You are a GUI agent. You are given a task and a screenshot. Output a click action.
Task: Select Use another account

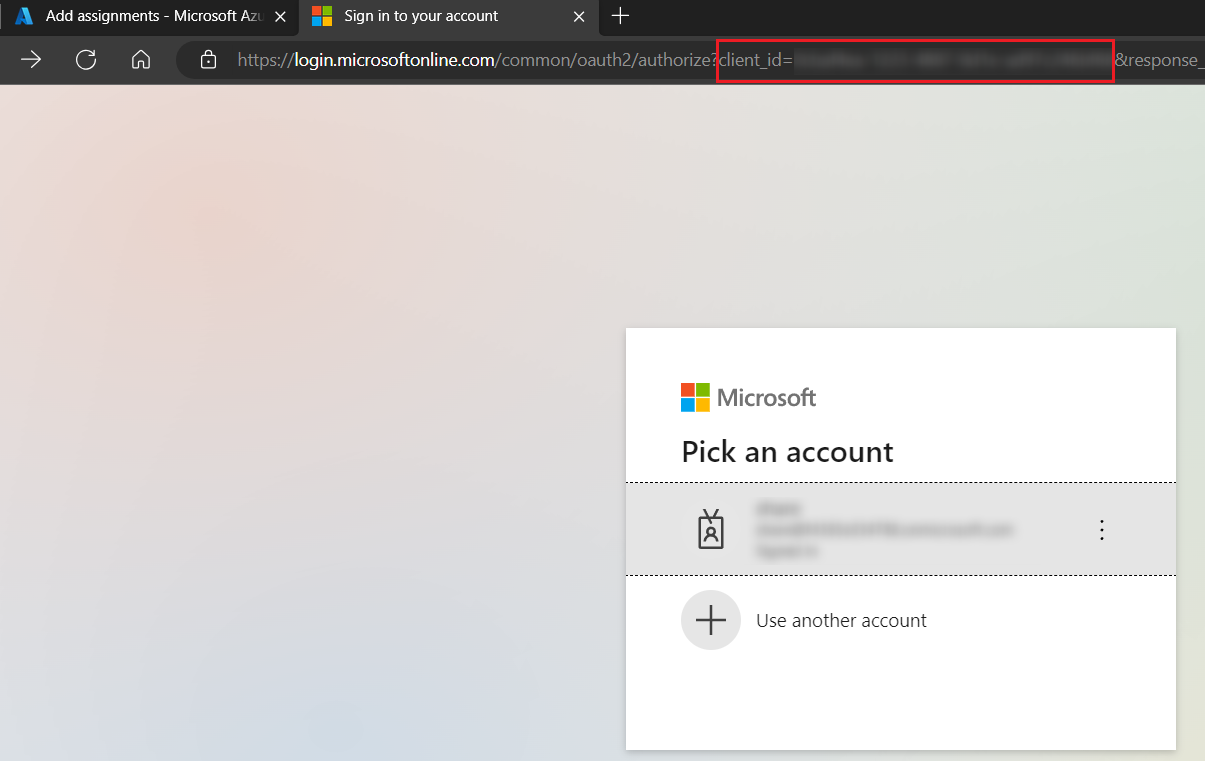(841, 620)
